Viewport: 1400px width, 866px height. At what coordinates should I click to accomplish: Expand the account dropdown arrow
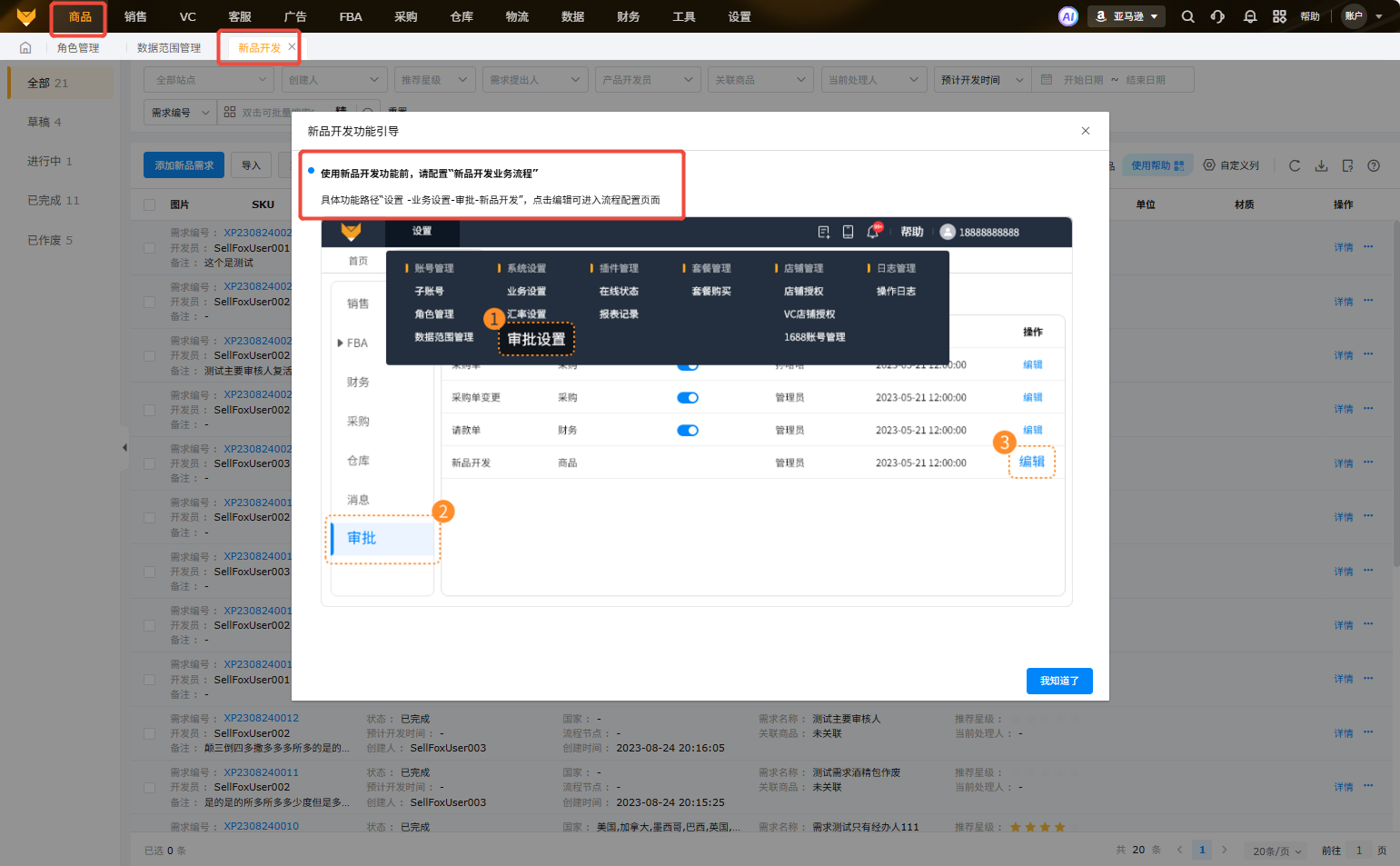[1379, 16]
